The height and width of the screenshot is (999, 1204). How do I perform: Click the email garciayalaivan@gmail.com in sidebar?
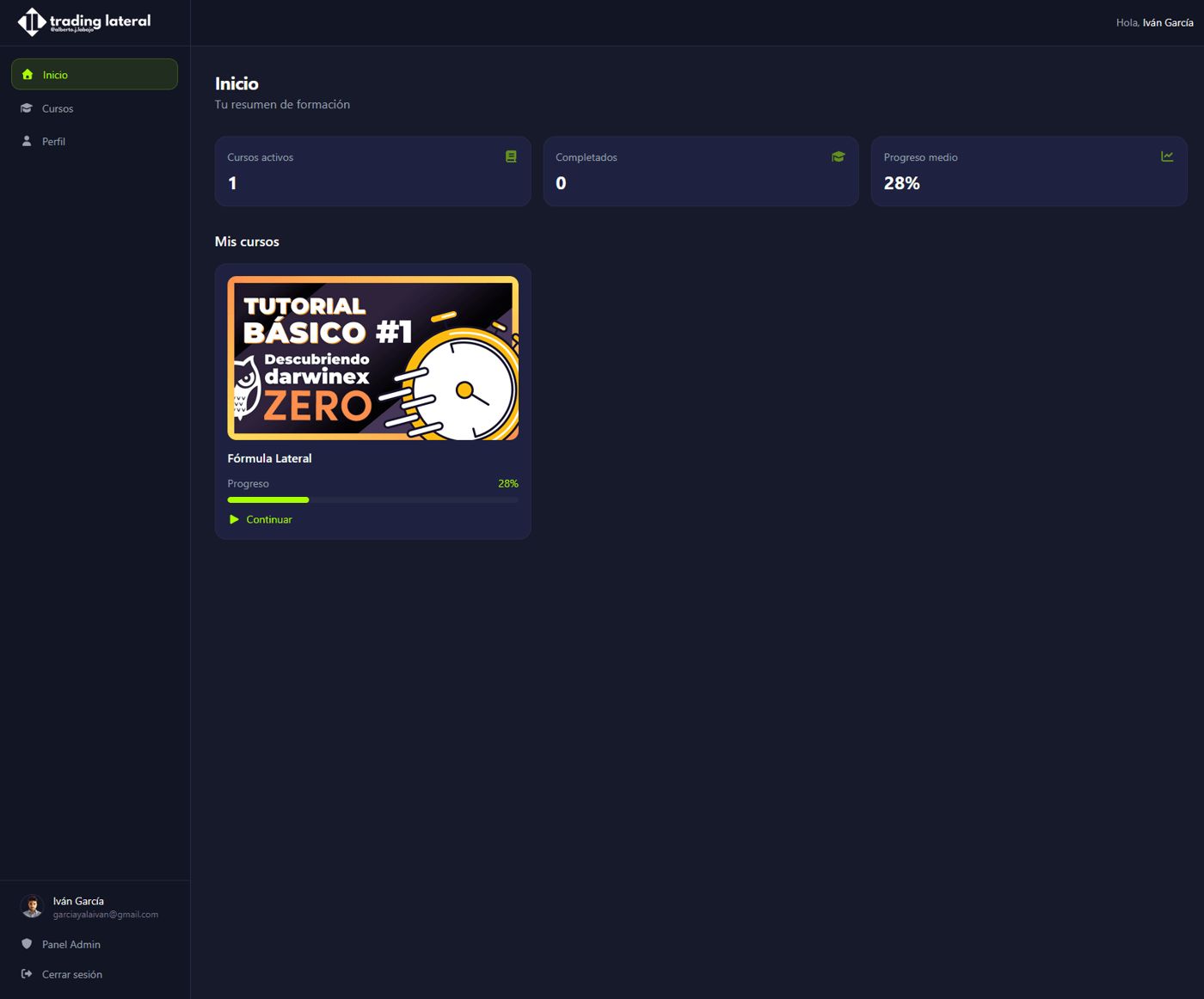pos(106,915)
